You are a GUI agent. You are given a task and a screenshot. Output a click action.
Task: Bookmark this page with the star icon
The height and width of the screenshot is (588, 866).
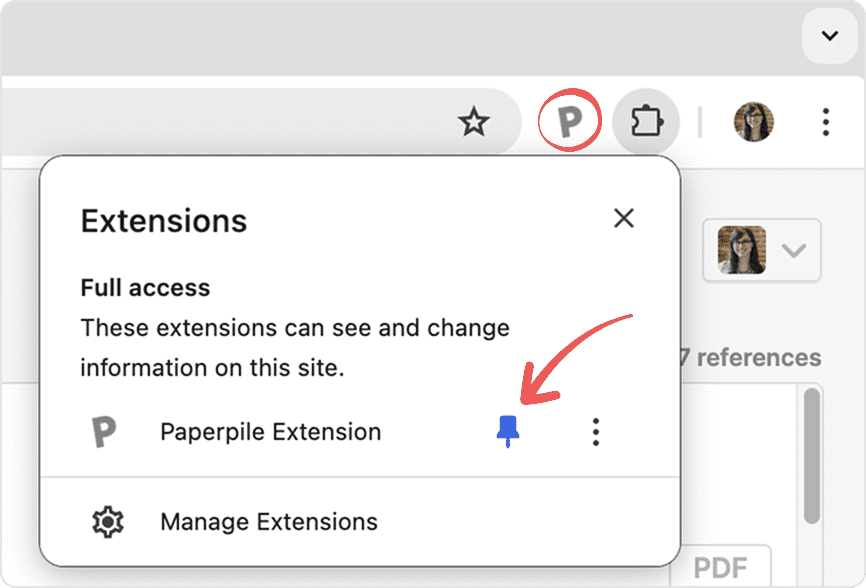tap(473, 122)
